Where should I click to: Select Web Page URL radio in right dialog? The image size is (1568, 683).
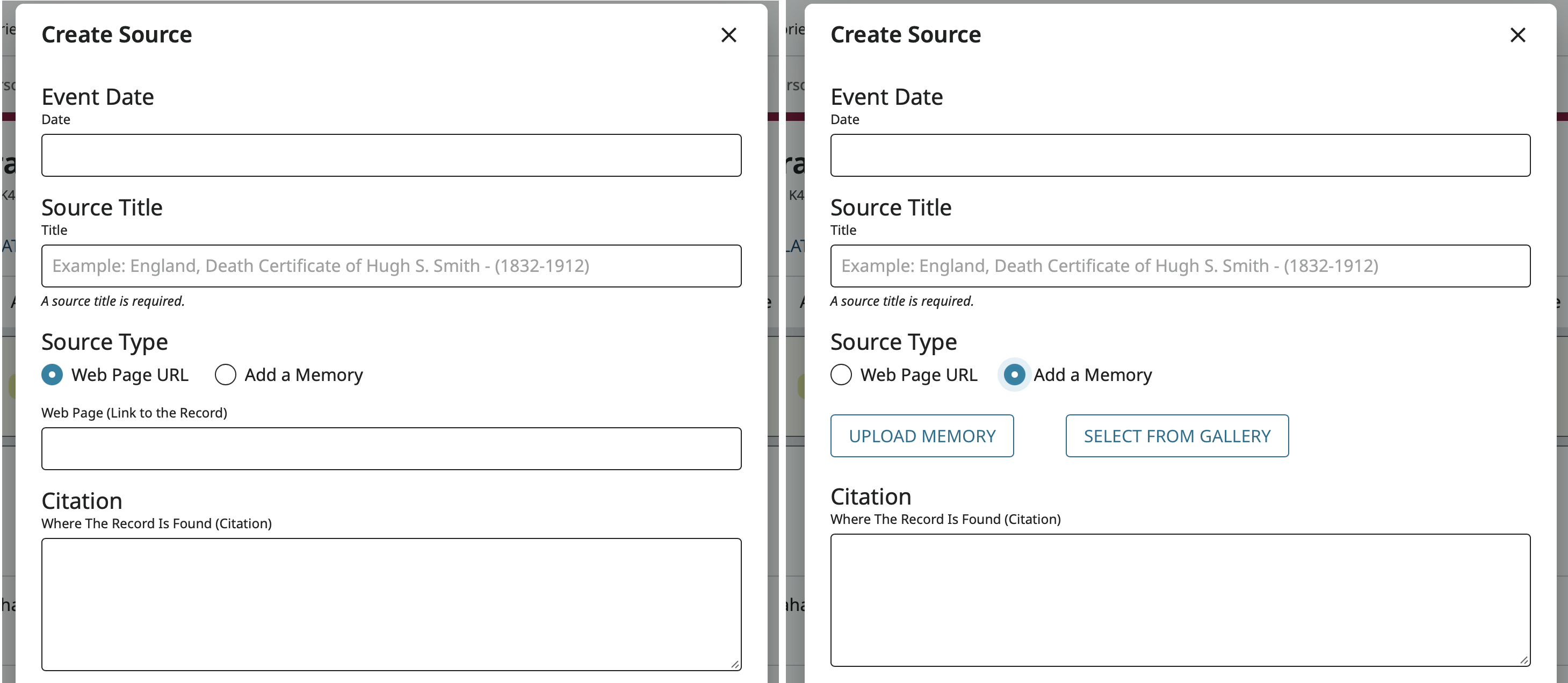841,375
